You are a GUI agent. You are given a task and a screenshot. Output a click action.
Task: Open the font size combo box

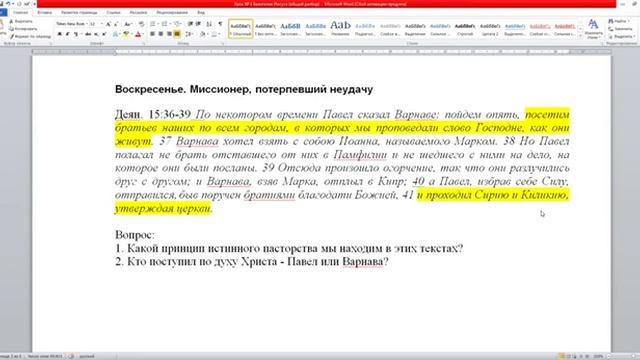tap(96, 24)
